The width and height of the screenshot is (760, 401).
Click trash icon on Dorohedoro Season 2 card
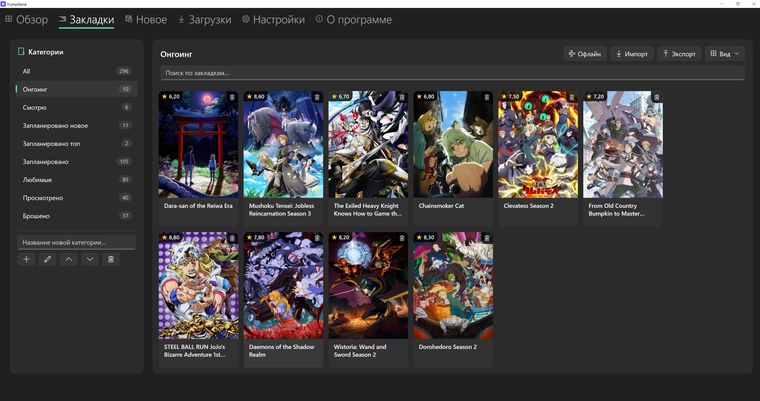coord(487,238)
